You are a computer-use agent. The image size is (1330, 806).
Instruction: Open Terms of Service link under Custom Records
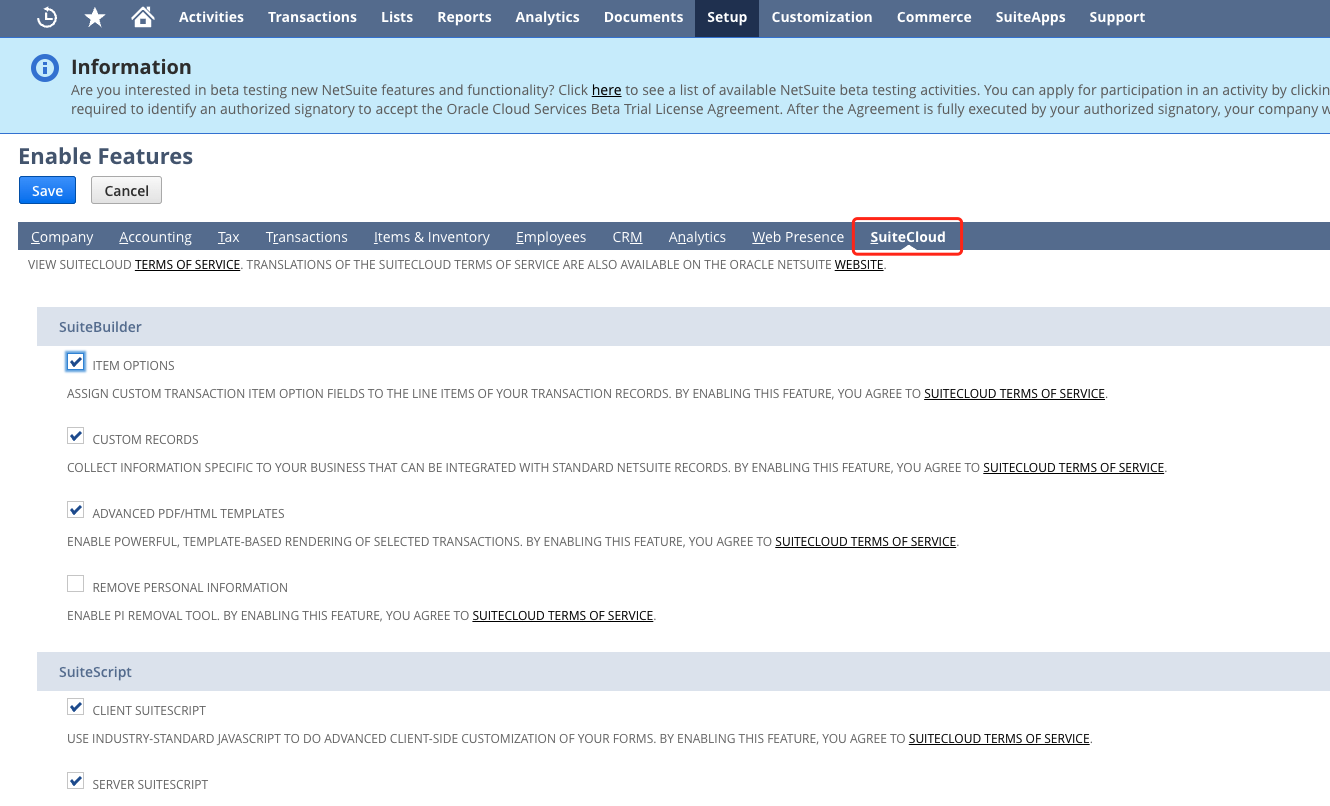pyautogui.click(x=1073, y=468)
